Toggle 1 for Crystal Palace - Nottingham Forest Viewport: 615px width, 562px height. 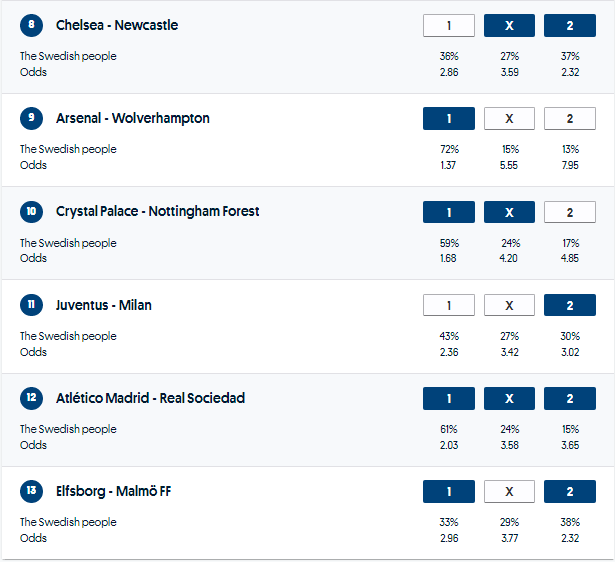click(x=449, y=212)
